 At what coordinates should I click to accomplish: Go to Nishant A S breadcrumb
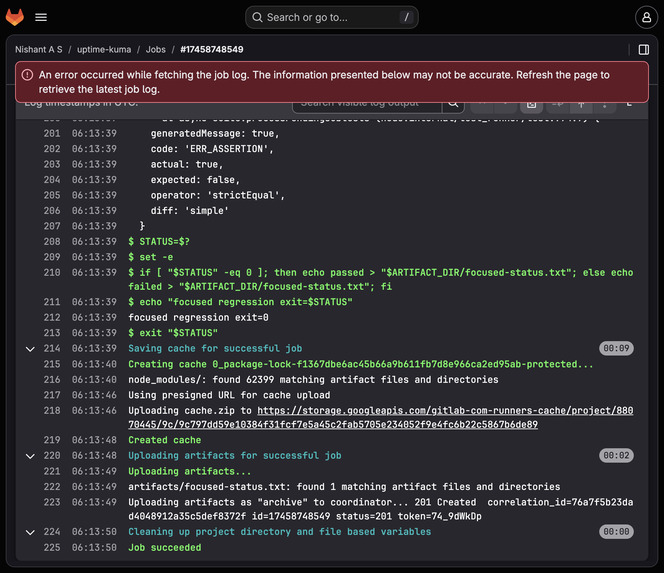click(x=39, y=50)
